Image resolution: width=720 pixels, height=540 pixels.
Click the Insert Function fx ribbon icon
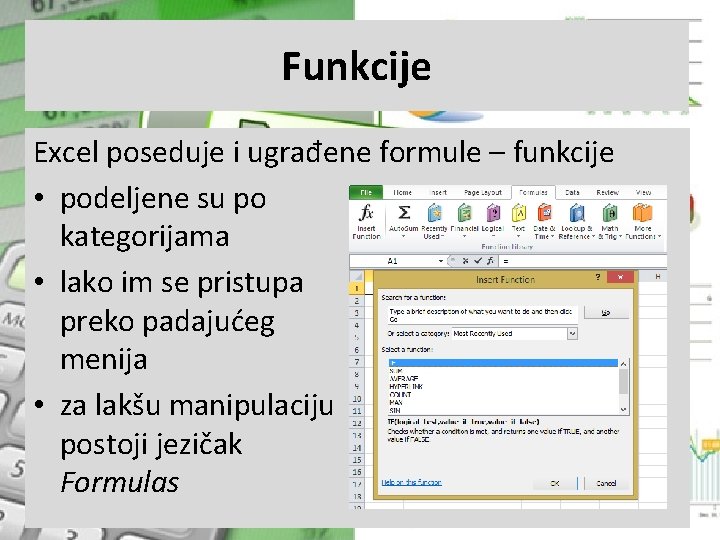coord(366,213)
